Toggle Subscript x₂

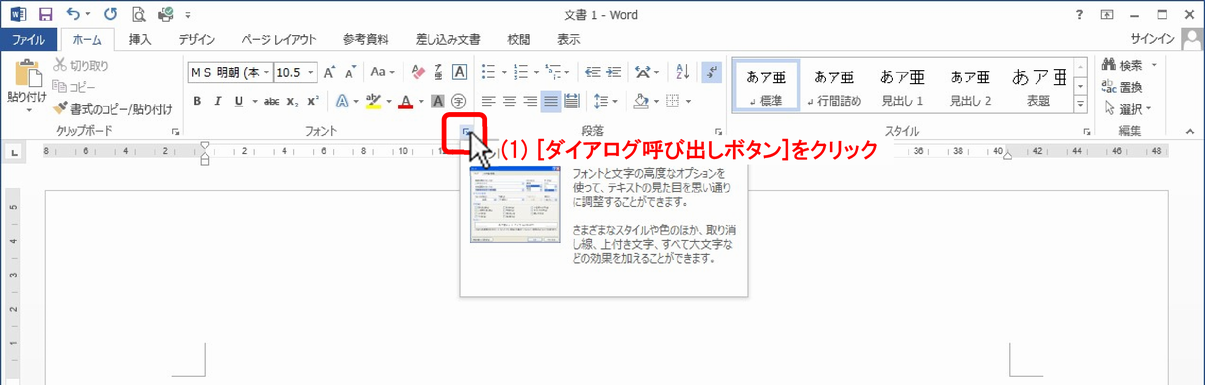click(x=293, y=101)
